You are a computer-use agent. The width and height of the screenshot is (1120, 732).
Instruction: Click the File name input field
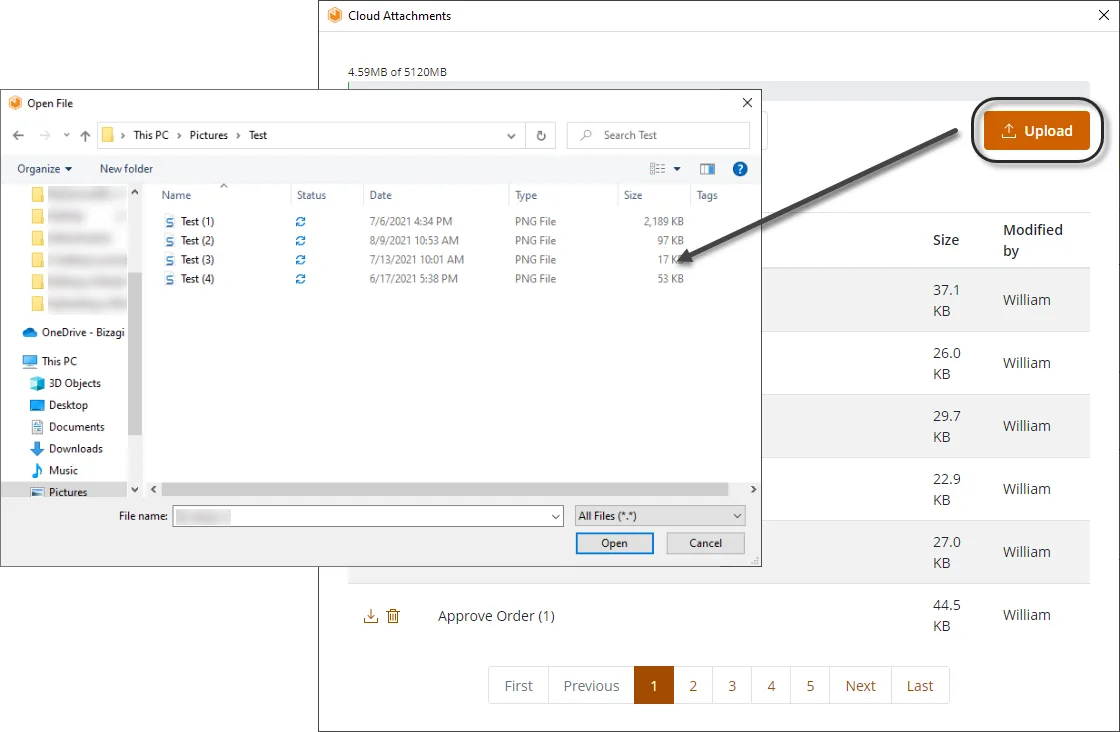click(x=368, y=516)
